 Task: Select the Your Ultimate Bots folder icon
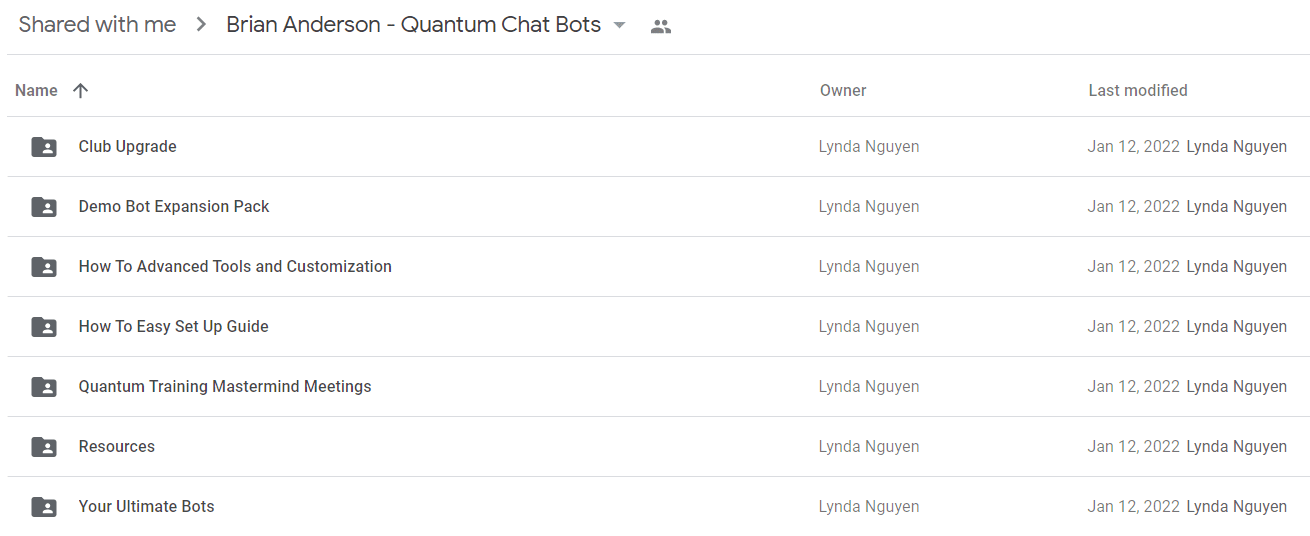(x=44, y=507)
